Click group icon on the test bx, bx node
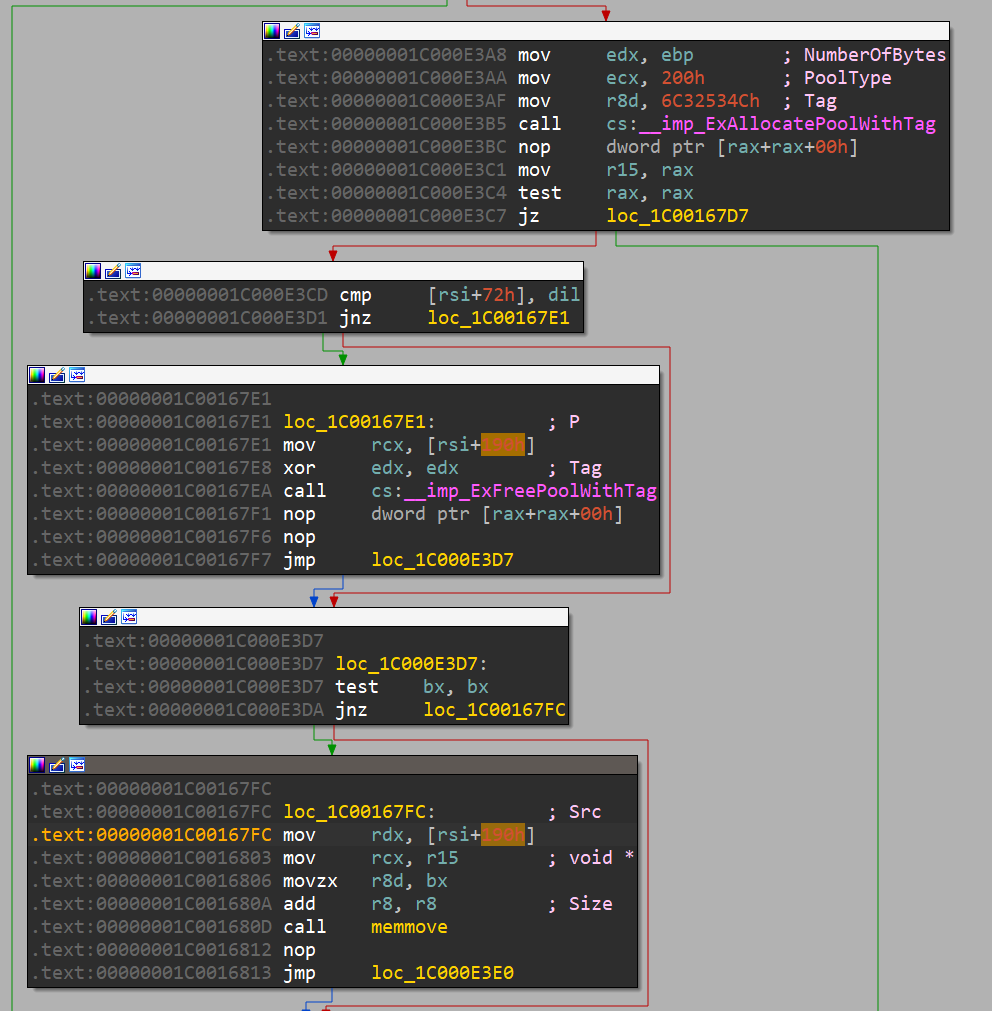This screenshot has width=992, height=1011. click(x=129, y=617)
